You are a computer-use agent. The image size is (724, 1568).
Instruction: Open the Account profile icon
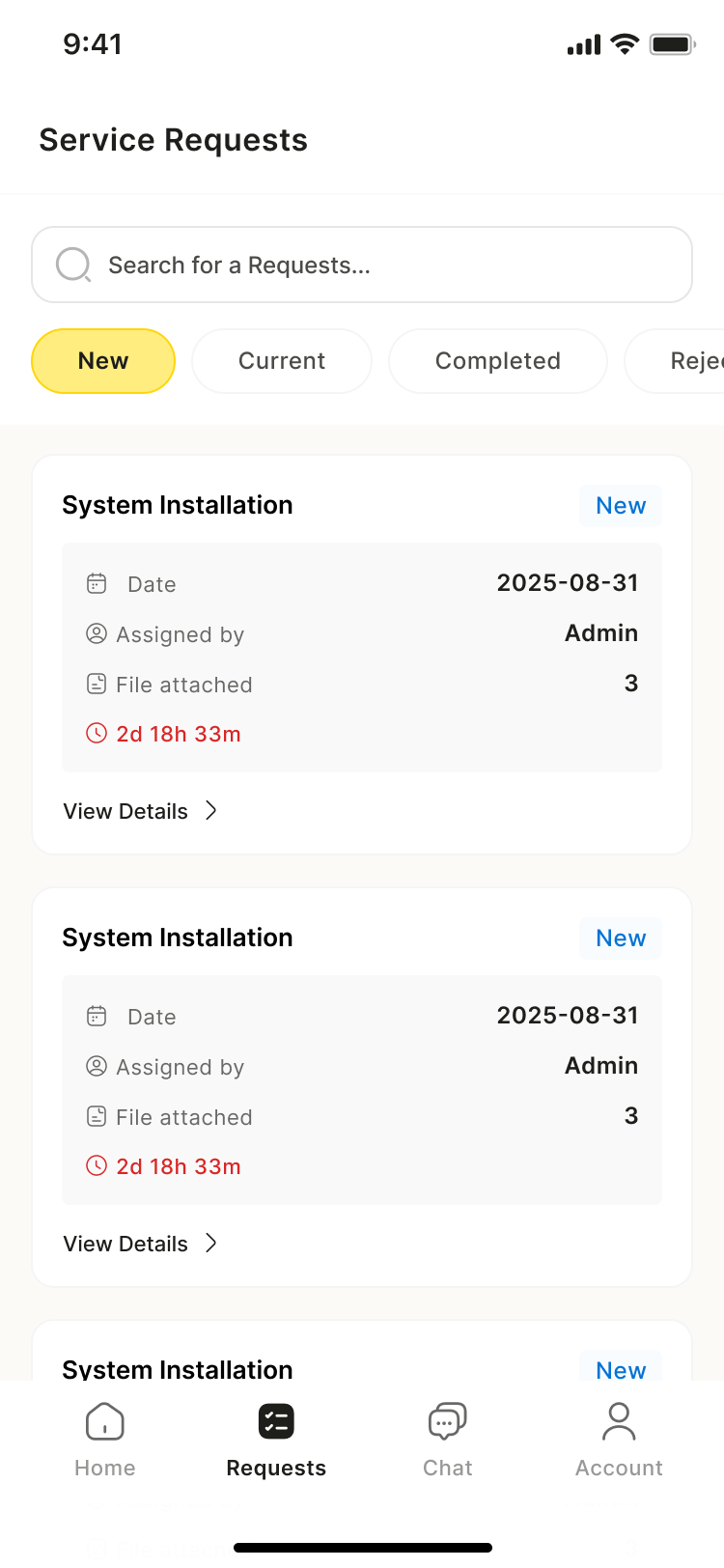point(618,1421)
